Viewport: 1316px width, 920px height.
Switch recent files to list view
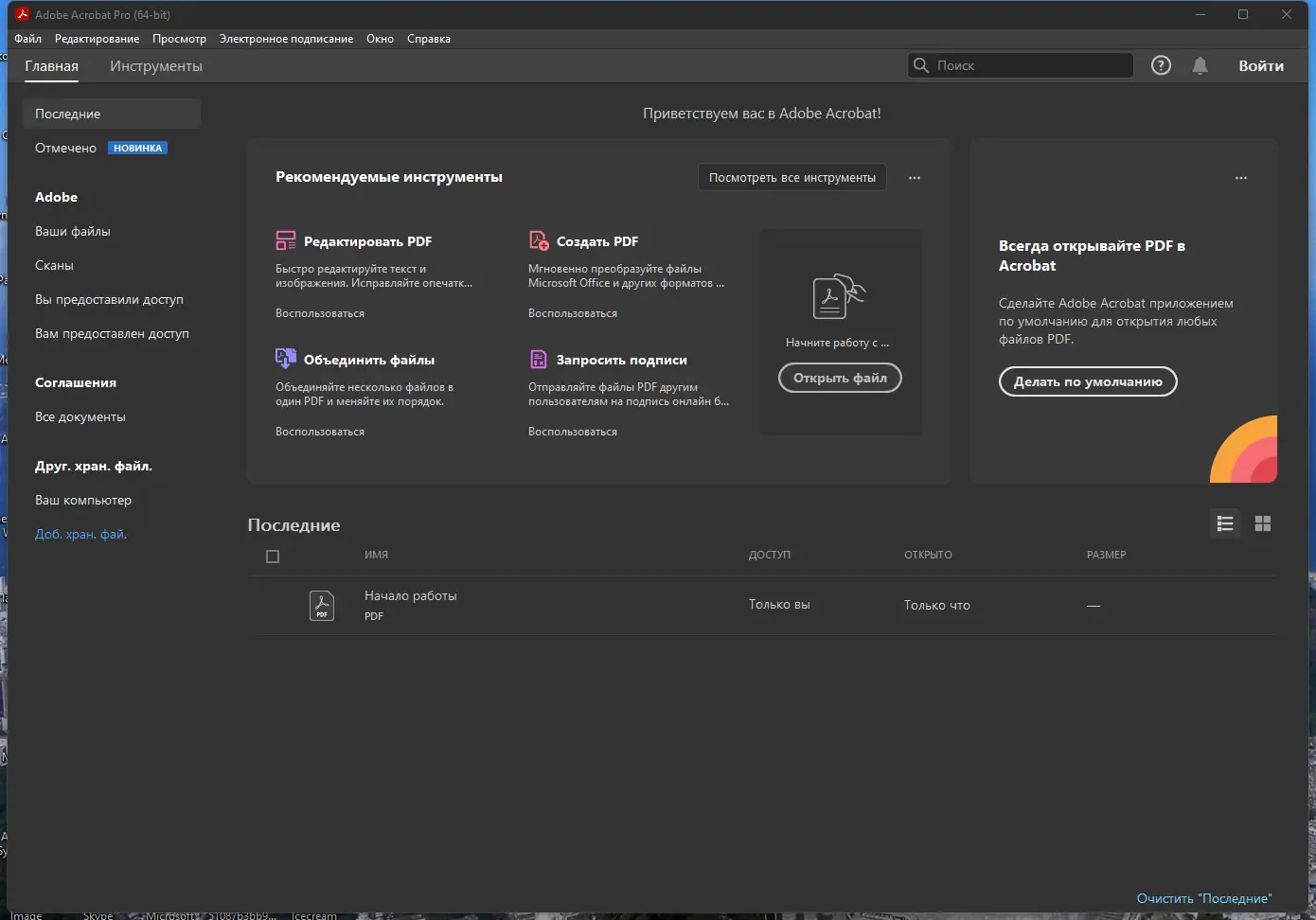pos(1224,523)
